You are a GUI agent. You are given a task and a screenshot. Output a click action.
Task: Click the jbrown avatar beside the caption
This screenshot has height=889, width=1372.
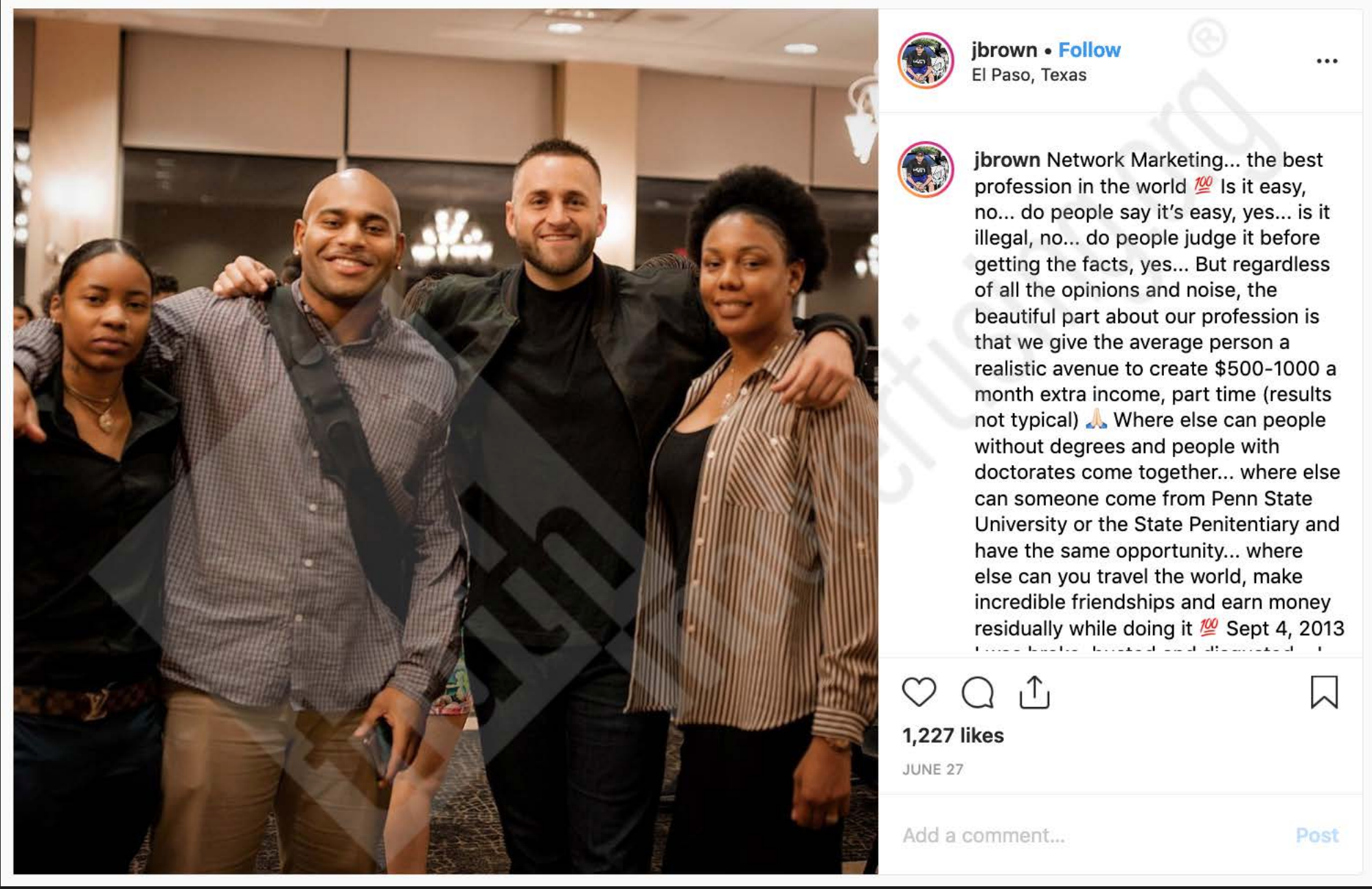coord(926,170)
